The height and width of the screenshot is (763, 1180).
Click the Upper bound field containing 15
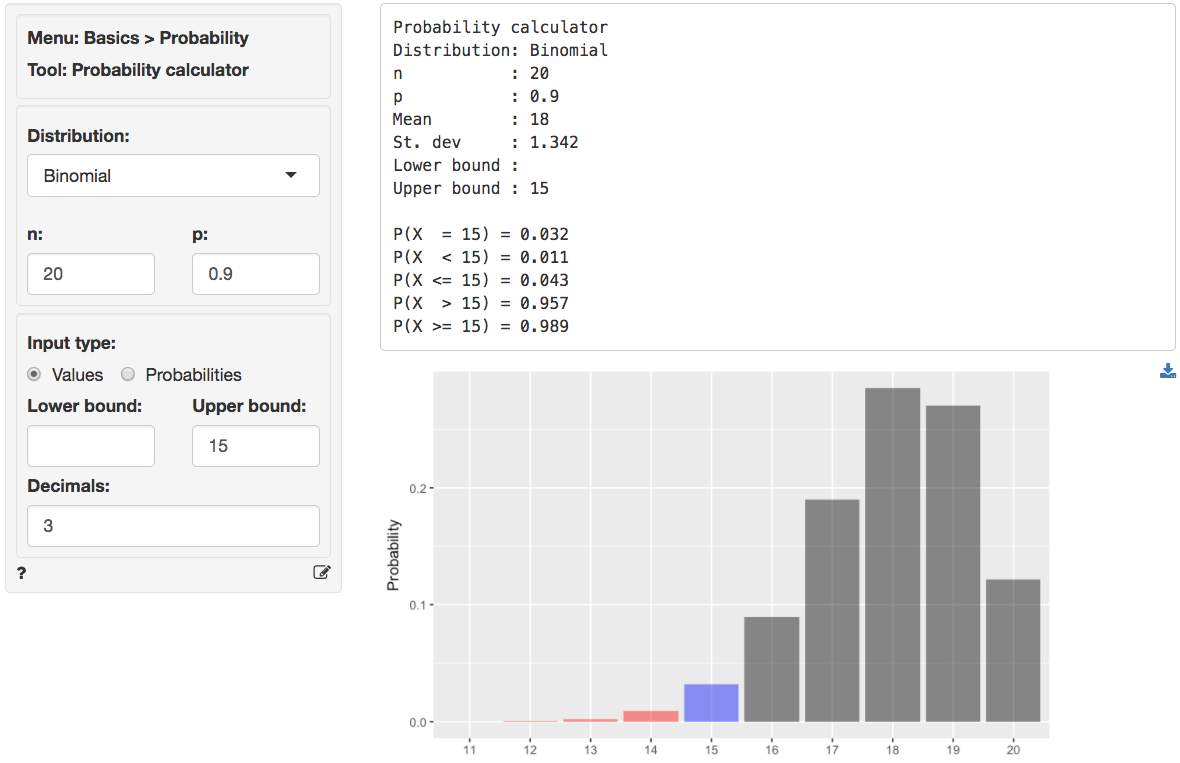coord(255,446)
